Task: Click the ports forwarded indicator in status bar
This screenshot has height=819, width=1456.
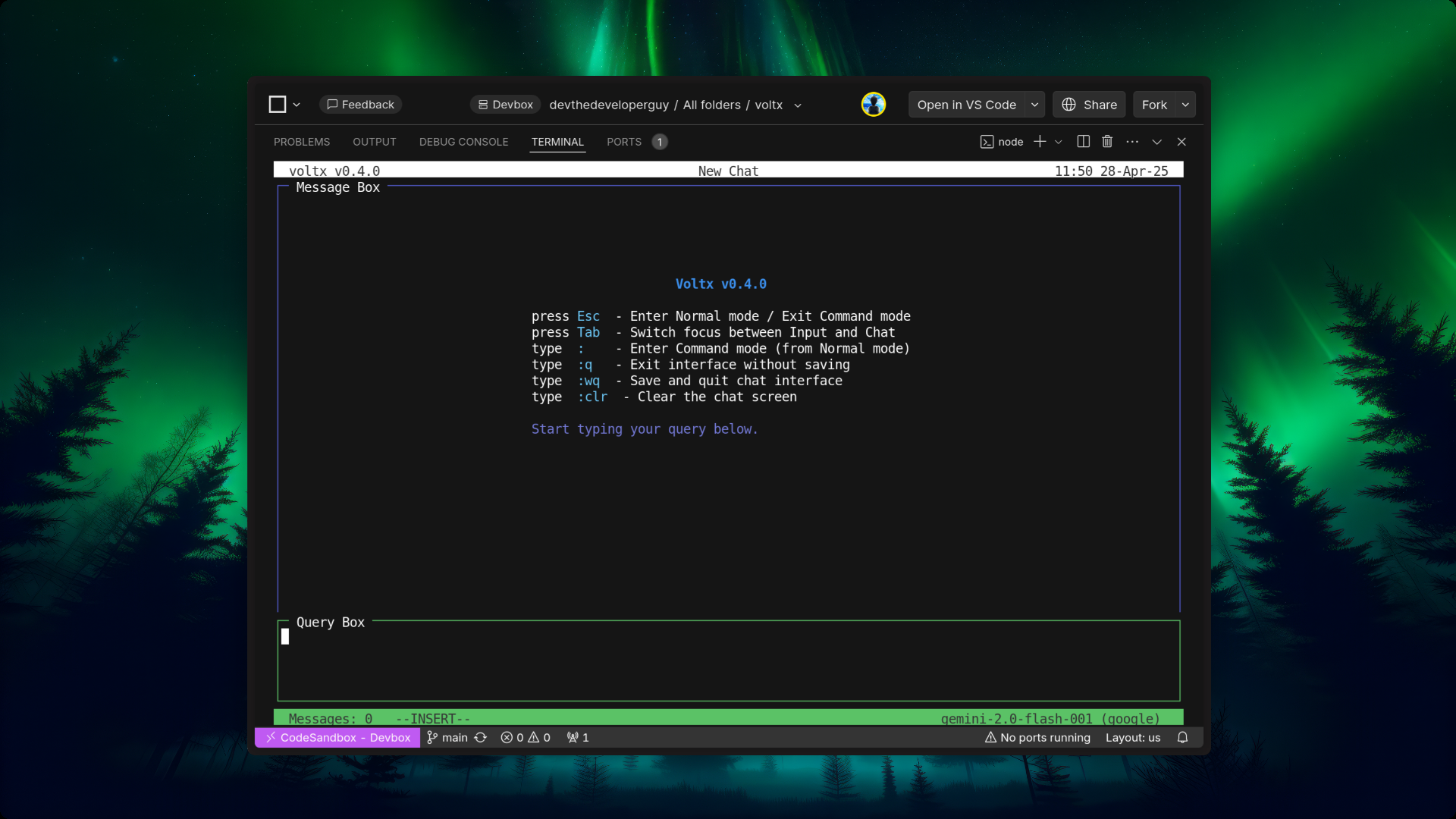Action: tap(577, 737)
